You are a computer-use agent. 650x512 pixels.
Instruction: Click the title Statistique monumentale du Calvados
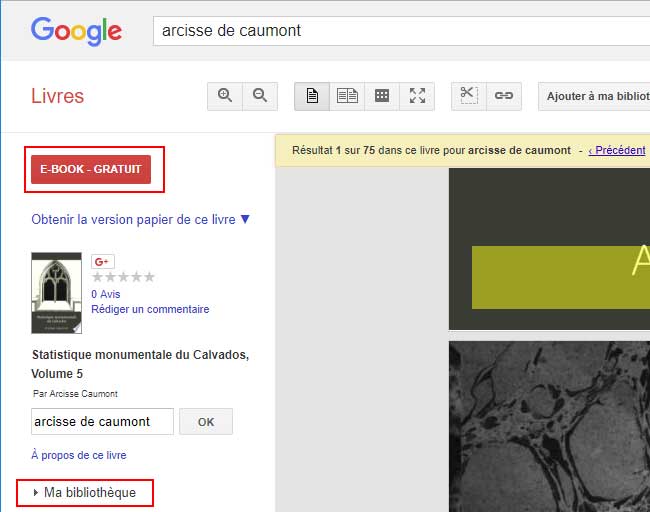click(x=140, y=364)
